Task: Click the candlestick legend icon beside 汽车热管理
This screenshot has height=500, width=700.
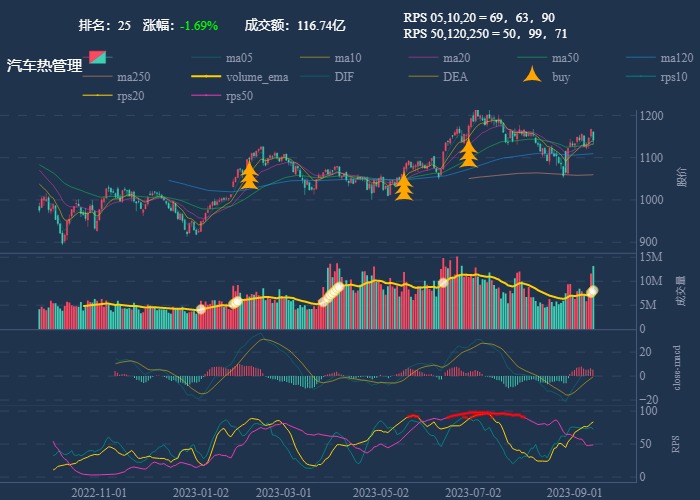Action: [97, 57]
